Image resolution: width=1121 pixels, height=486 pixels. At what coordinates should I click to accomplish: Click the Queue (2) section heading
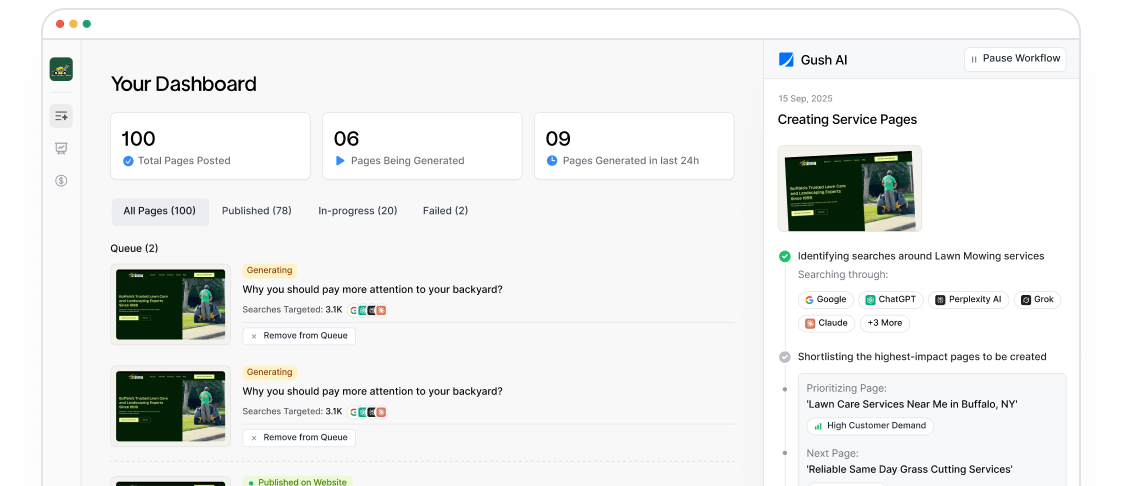pyautogui.click(x=134, y=249)
